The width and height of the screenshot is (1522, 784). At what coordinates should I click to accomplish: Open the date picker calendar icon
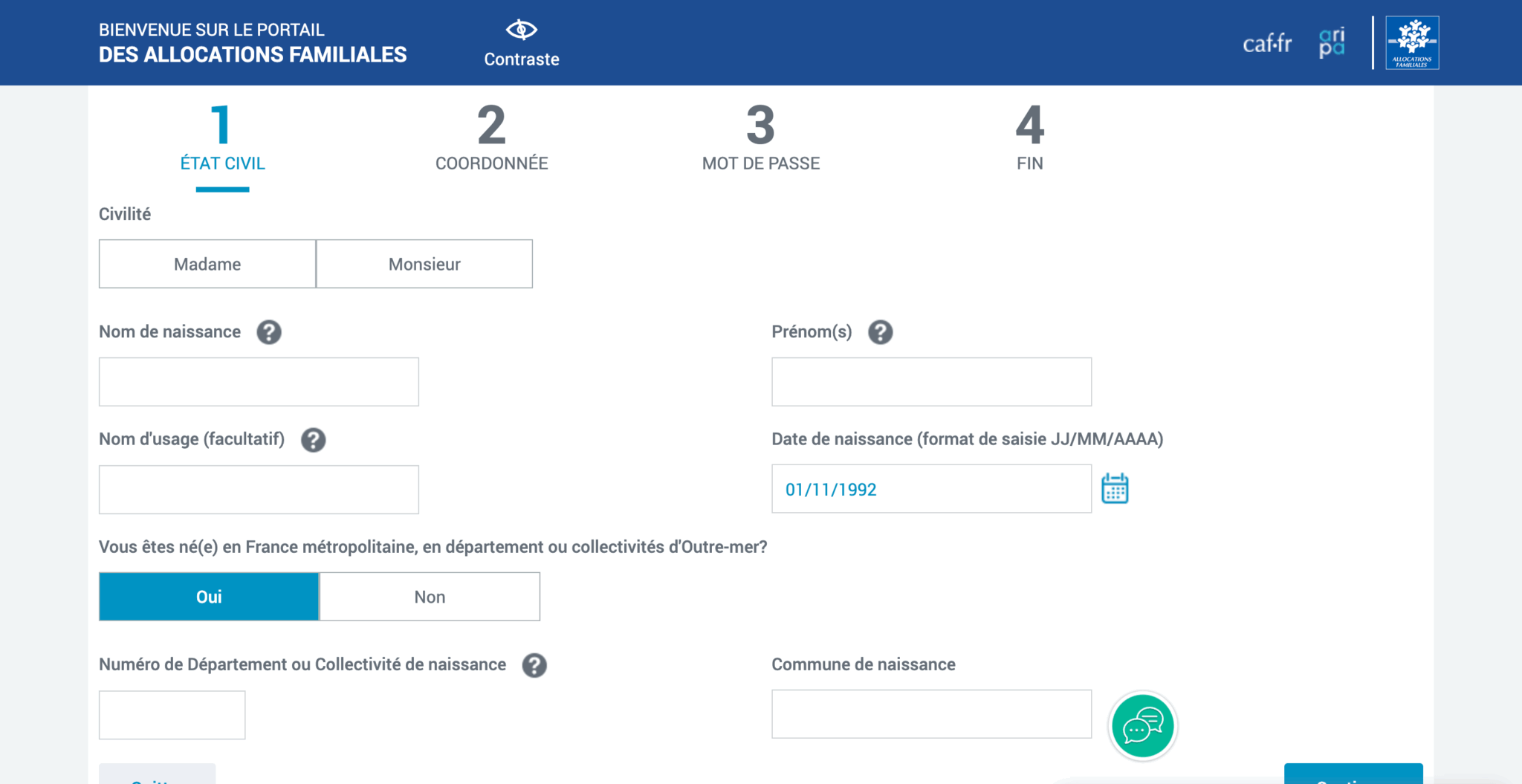coord(1115,489)
